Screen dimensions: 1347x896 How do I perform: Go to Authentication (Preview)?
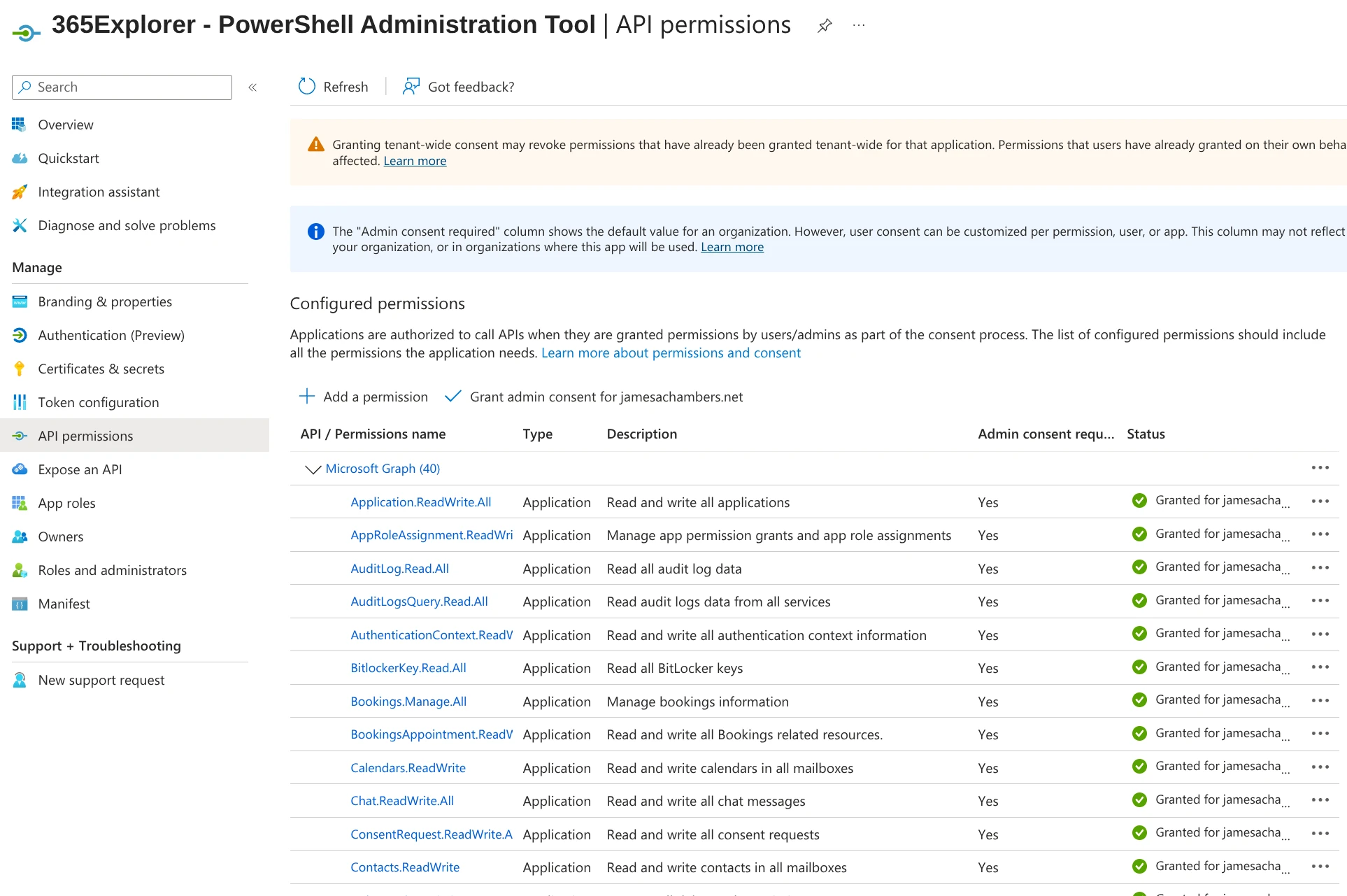pos(111,335)
